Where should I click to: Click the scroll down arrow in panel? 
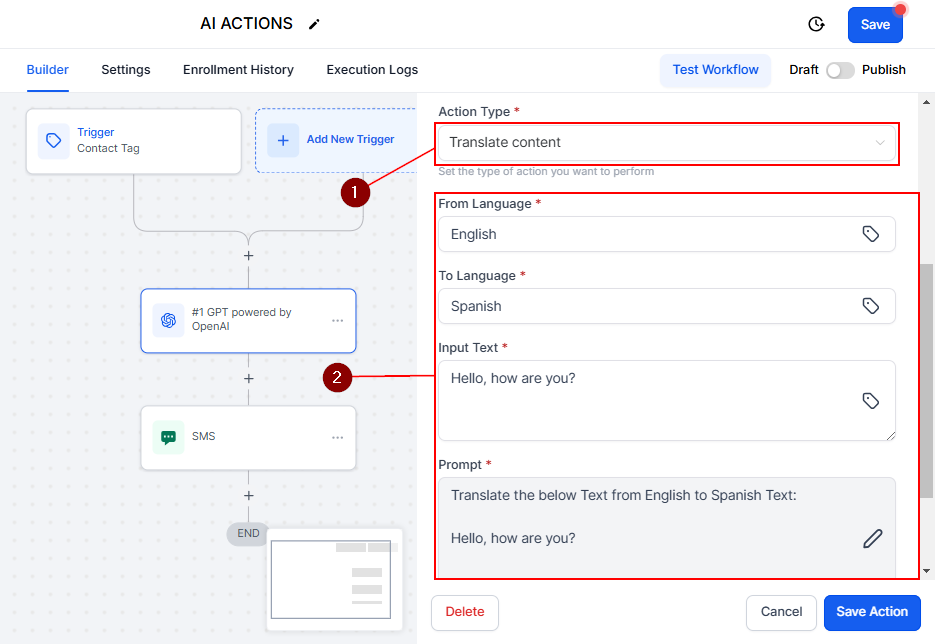pos(926,571)
